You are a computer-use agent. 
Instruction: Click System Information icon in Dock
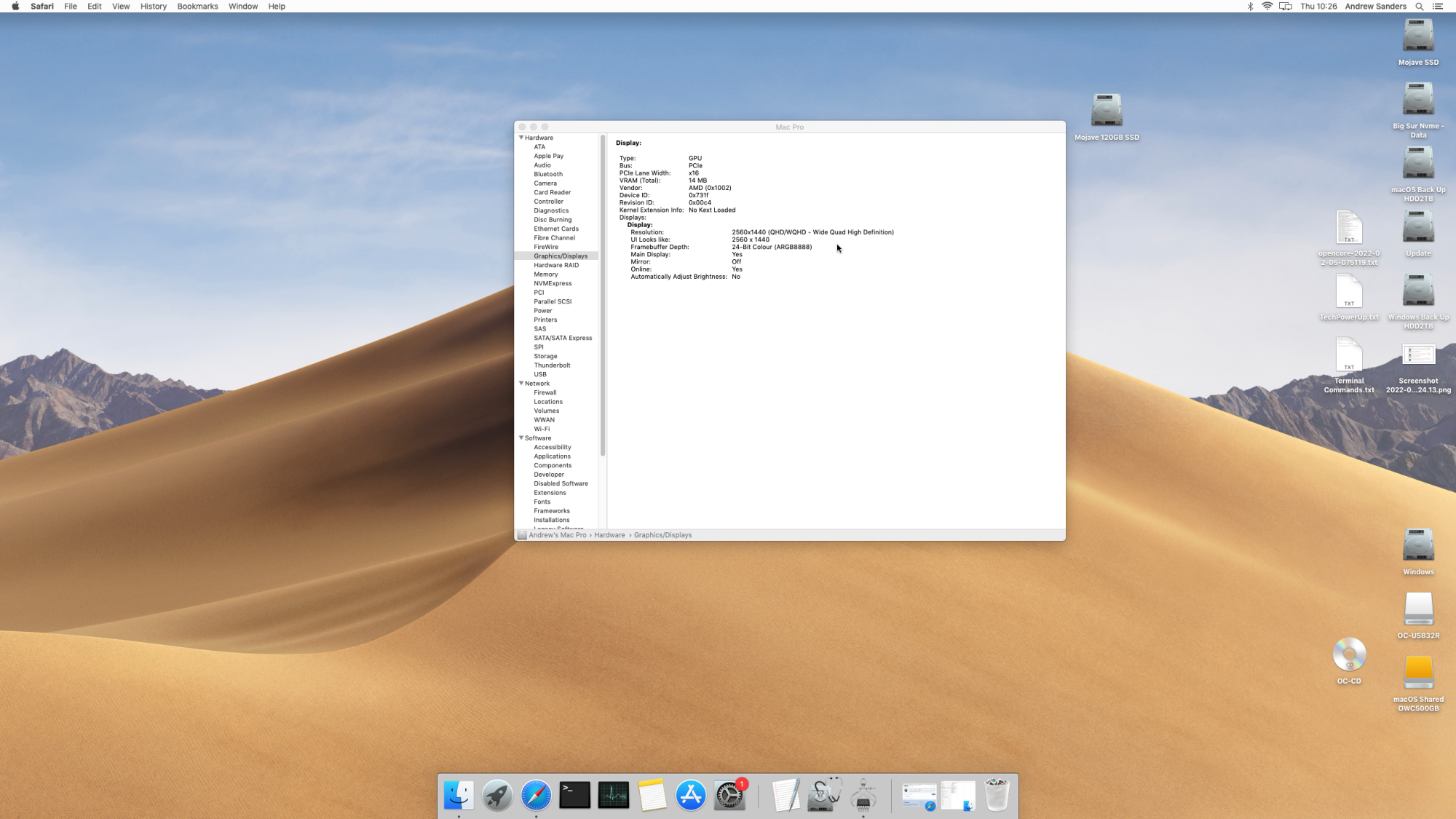[x=863, y=795]
